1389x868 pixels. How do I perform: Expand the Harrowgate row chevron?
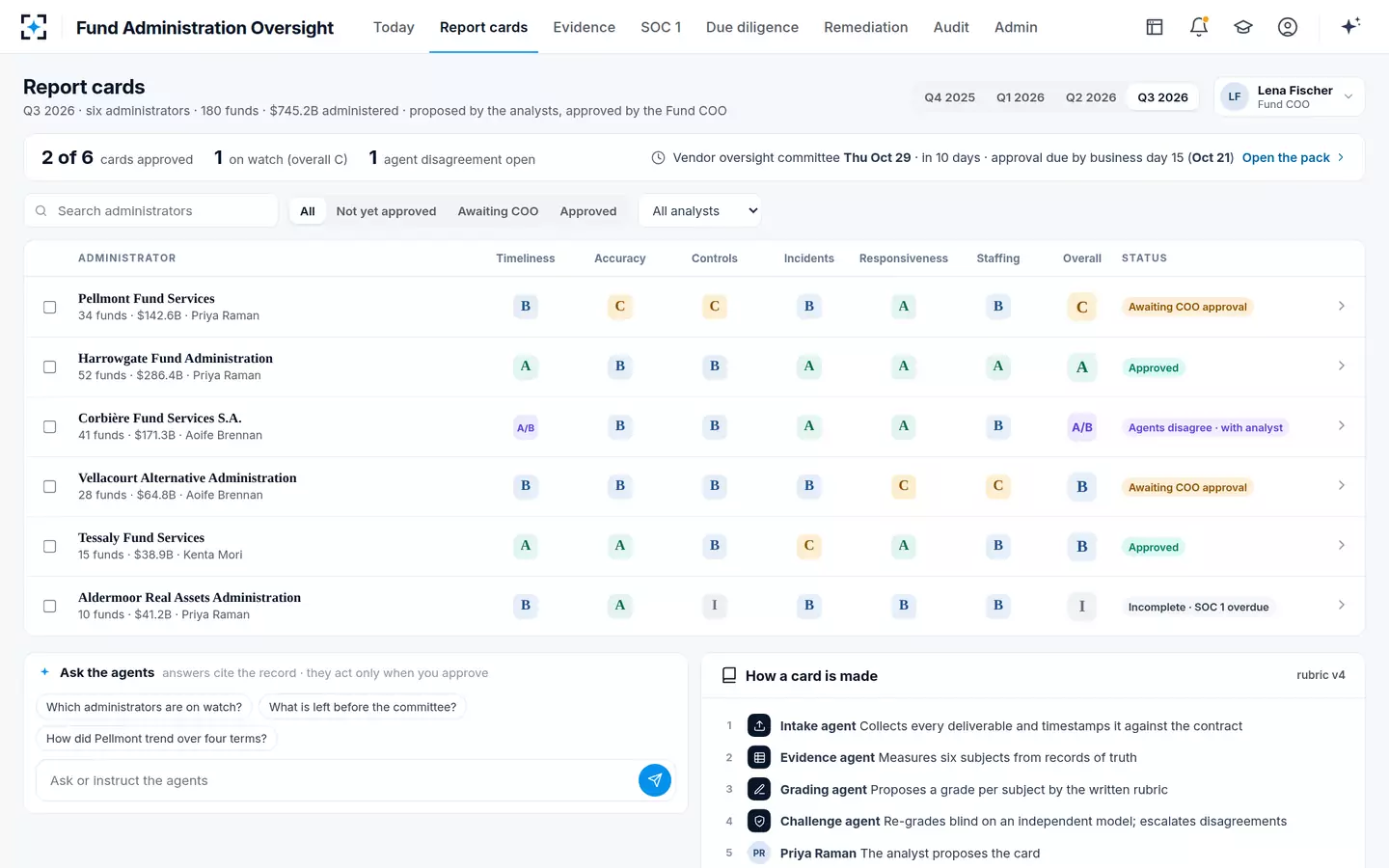point(1341,366)
